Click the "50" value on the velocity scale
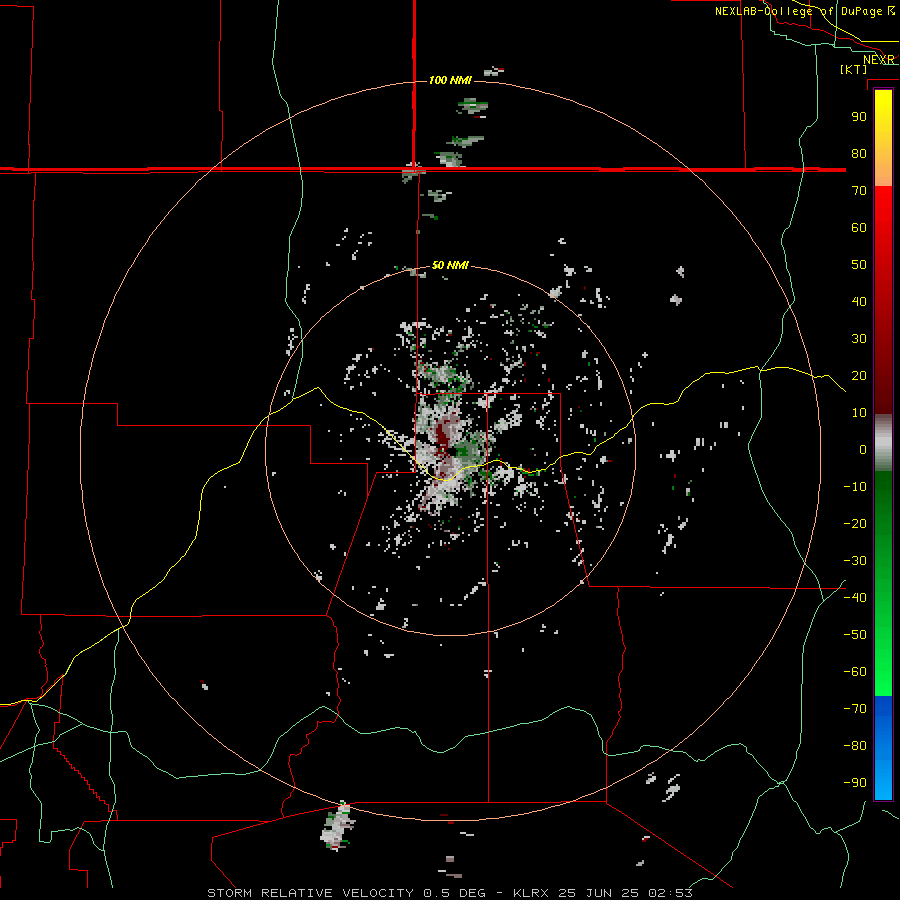 (859, 265)
